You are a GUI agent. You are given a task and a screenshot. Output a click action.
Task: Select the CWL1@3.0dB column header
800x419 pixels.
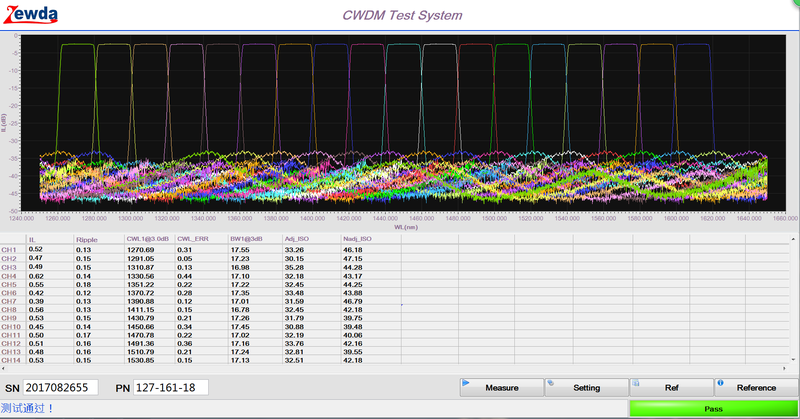tap(147, 239)
